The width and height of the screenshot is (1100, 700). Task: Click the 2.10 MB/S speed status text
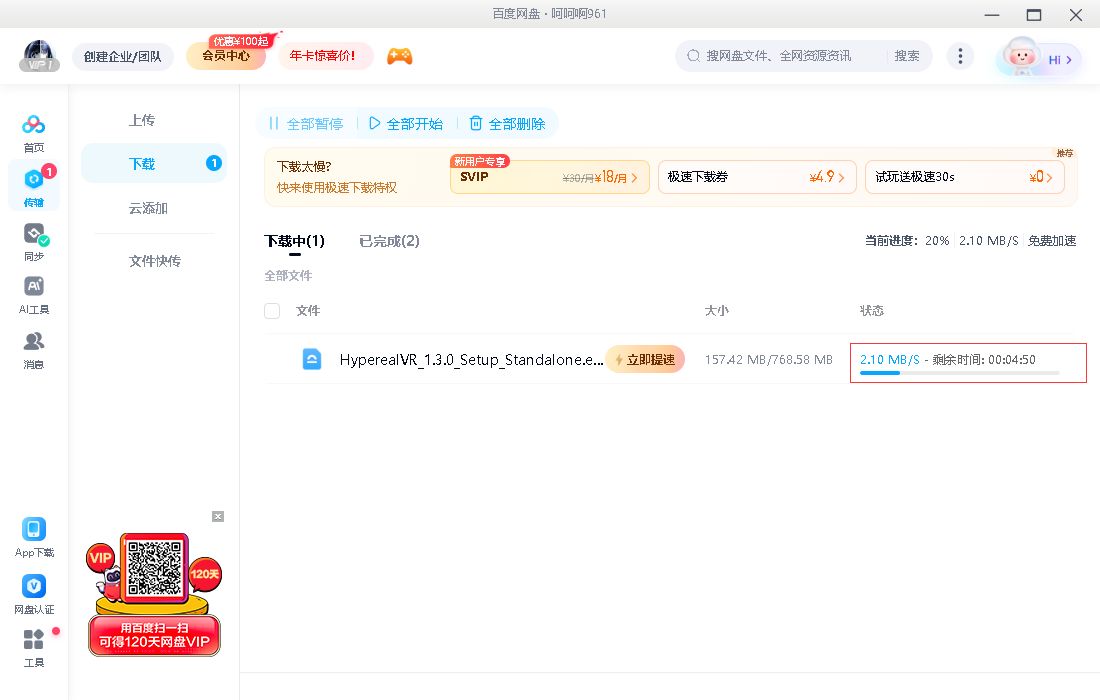pyautogui.click(x=890, y=360)
